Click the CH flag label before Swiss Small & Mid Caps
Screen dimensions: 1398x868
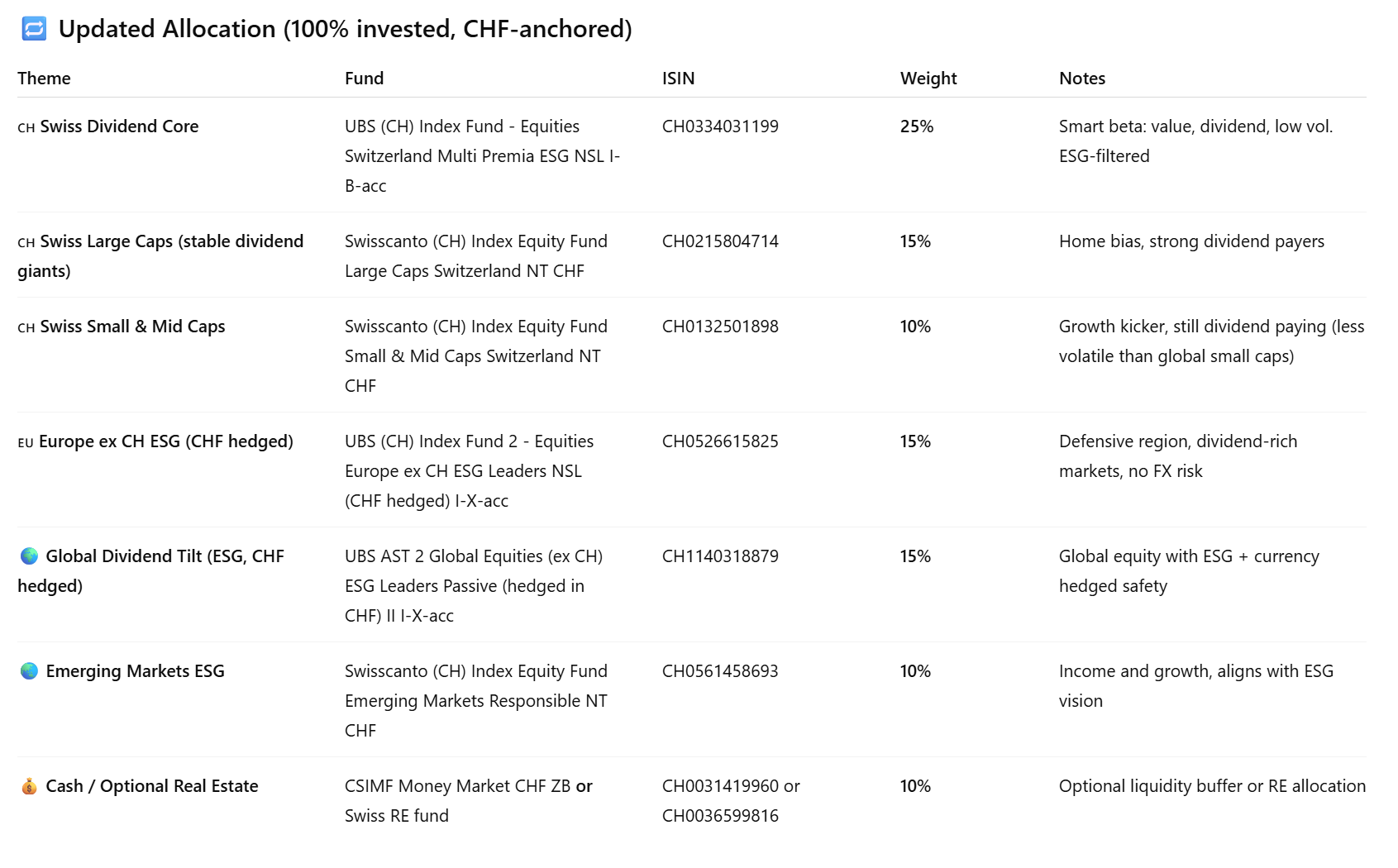coord(26,327)
